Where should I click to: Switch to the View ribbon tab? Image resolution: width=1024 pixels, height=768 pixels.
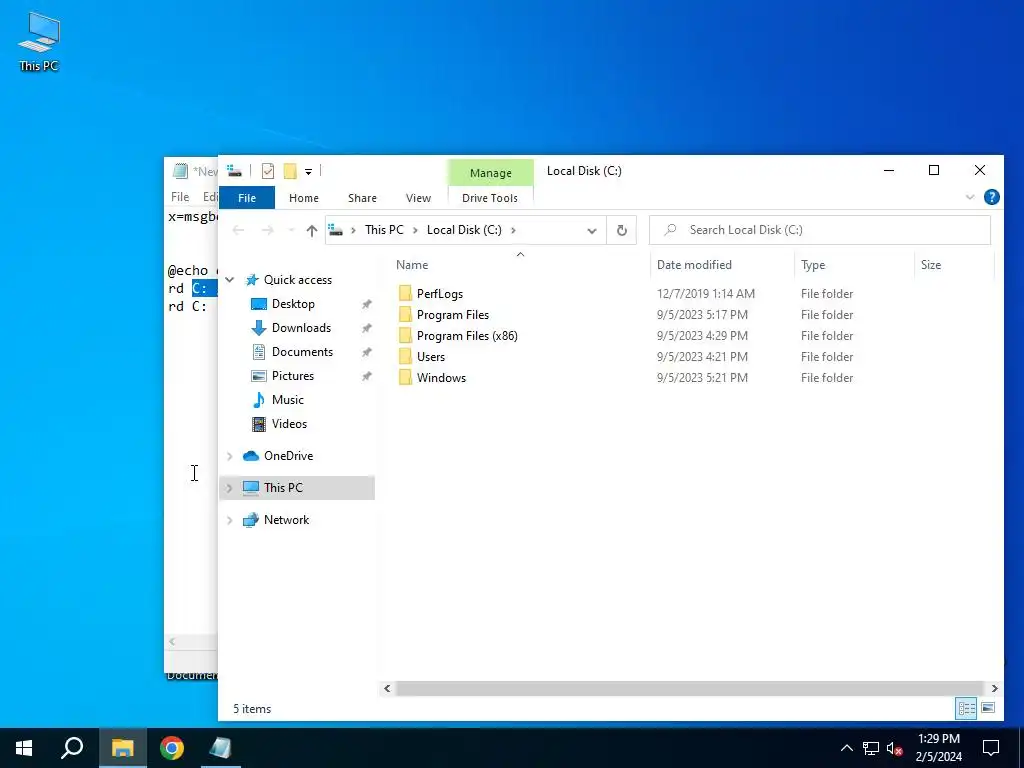pyautogui.click(x=418, y=198)
